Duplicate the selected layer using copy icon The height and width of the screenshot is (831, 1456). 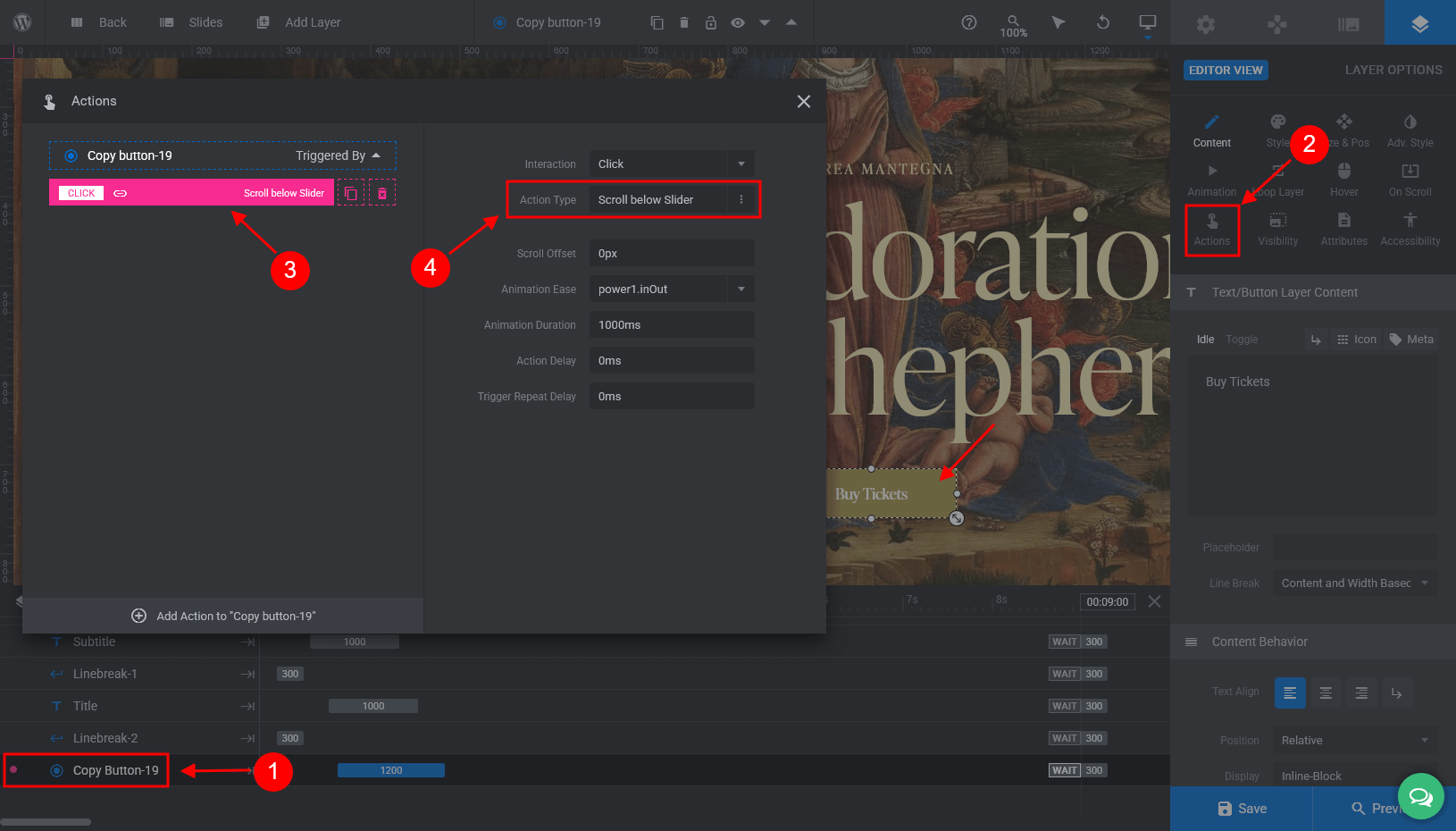click(657, 22)
